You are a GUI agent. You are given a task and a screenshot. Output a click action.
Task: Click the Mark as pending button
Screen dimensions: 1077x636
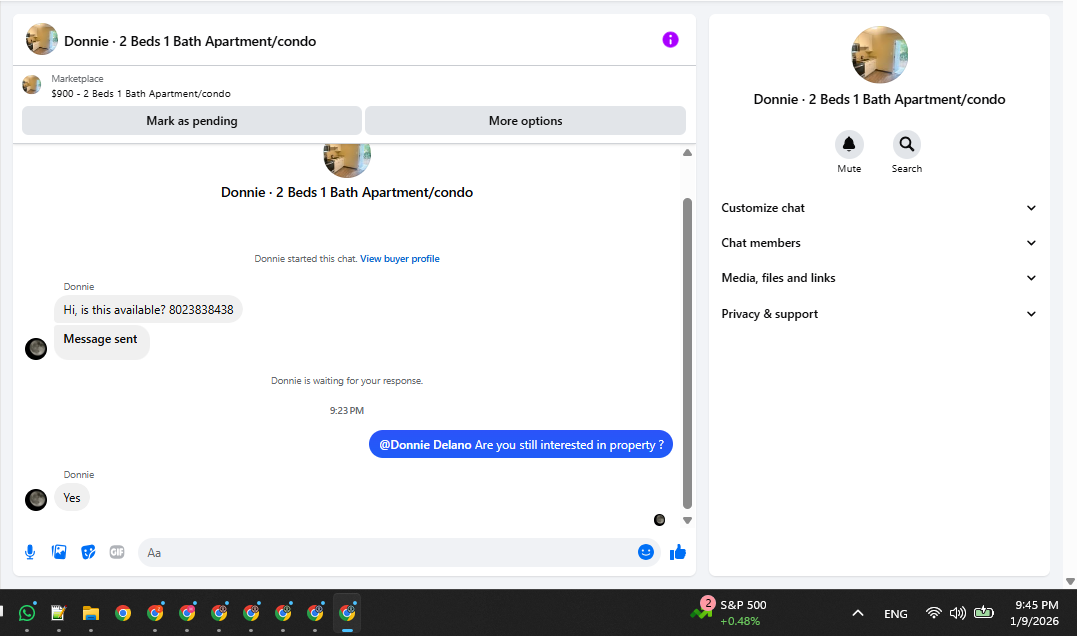tap(192, 121)
